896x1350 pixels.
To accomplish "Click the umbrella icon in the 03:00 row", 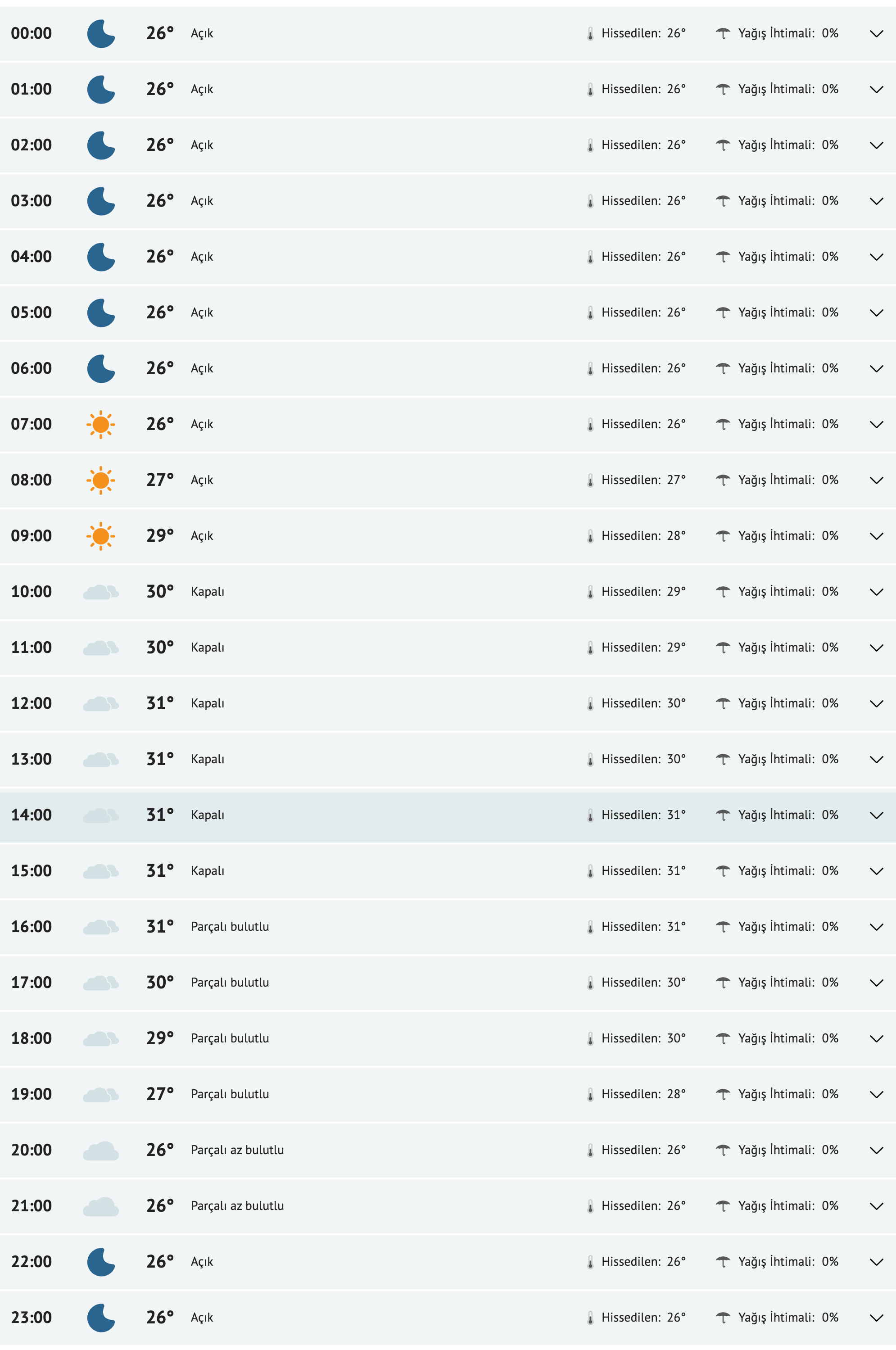I will [723, 201].
